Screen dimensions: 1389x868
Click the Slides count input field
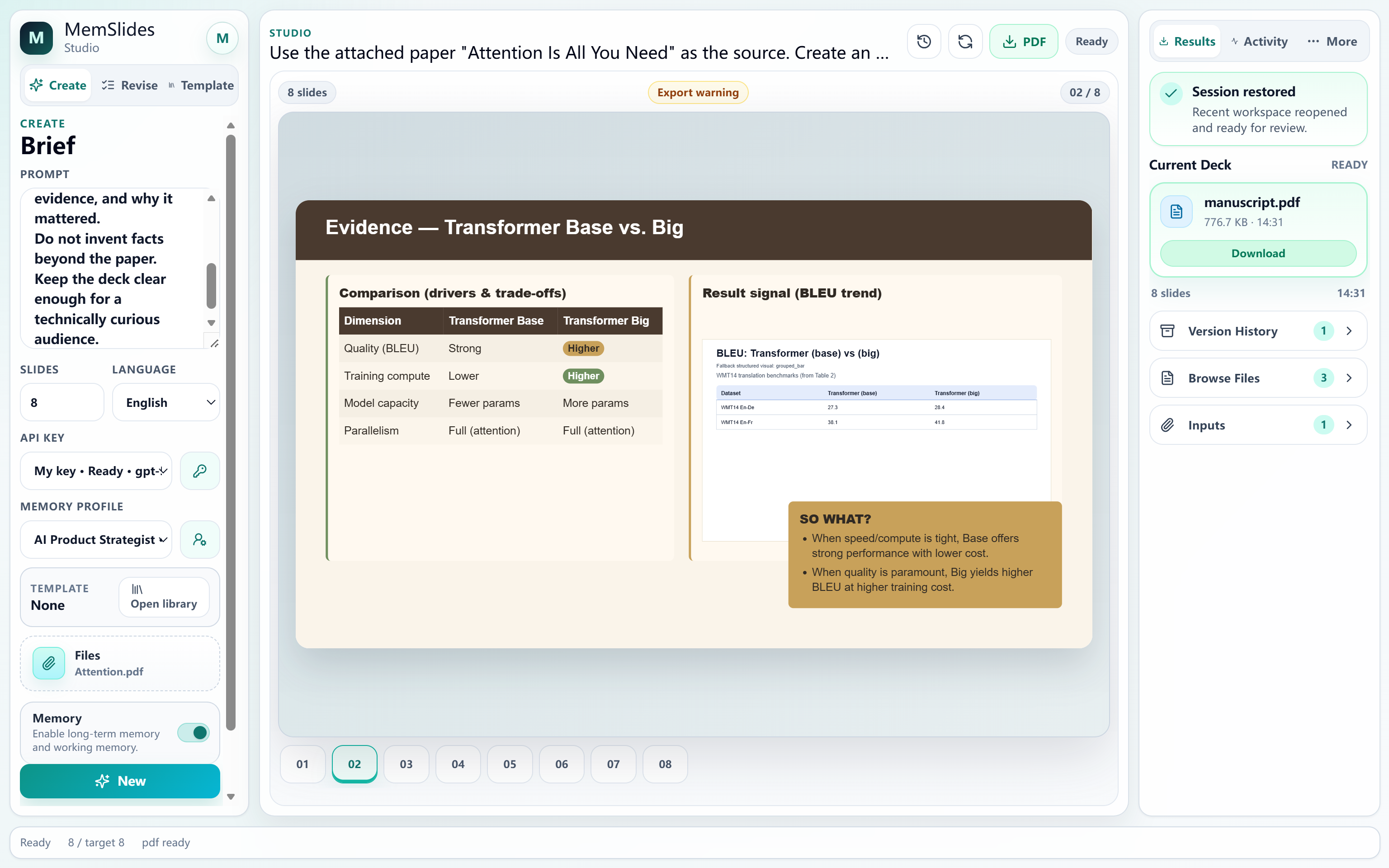click(62, 402)
